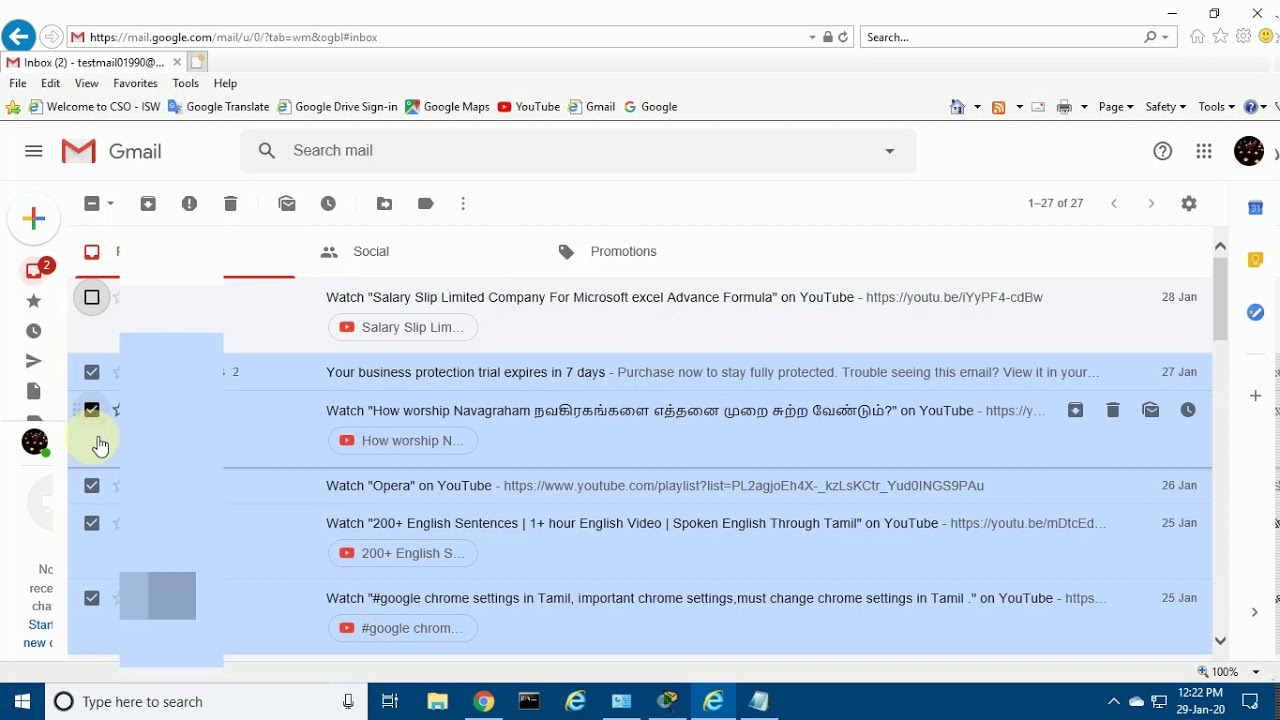Open the Google apps grid
This screenshot has height=720, width=1280.
pyautogui.click(x=1204, y=151)
